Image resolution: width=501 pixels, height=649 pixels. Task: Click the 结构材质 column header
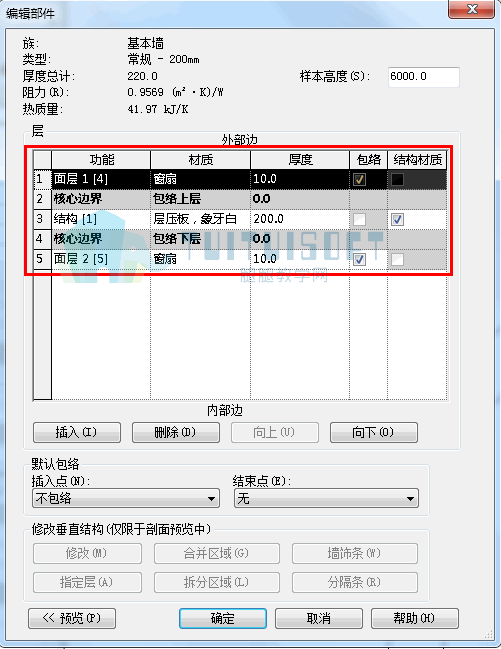(x=417, y=160)
